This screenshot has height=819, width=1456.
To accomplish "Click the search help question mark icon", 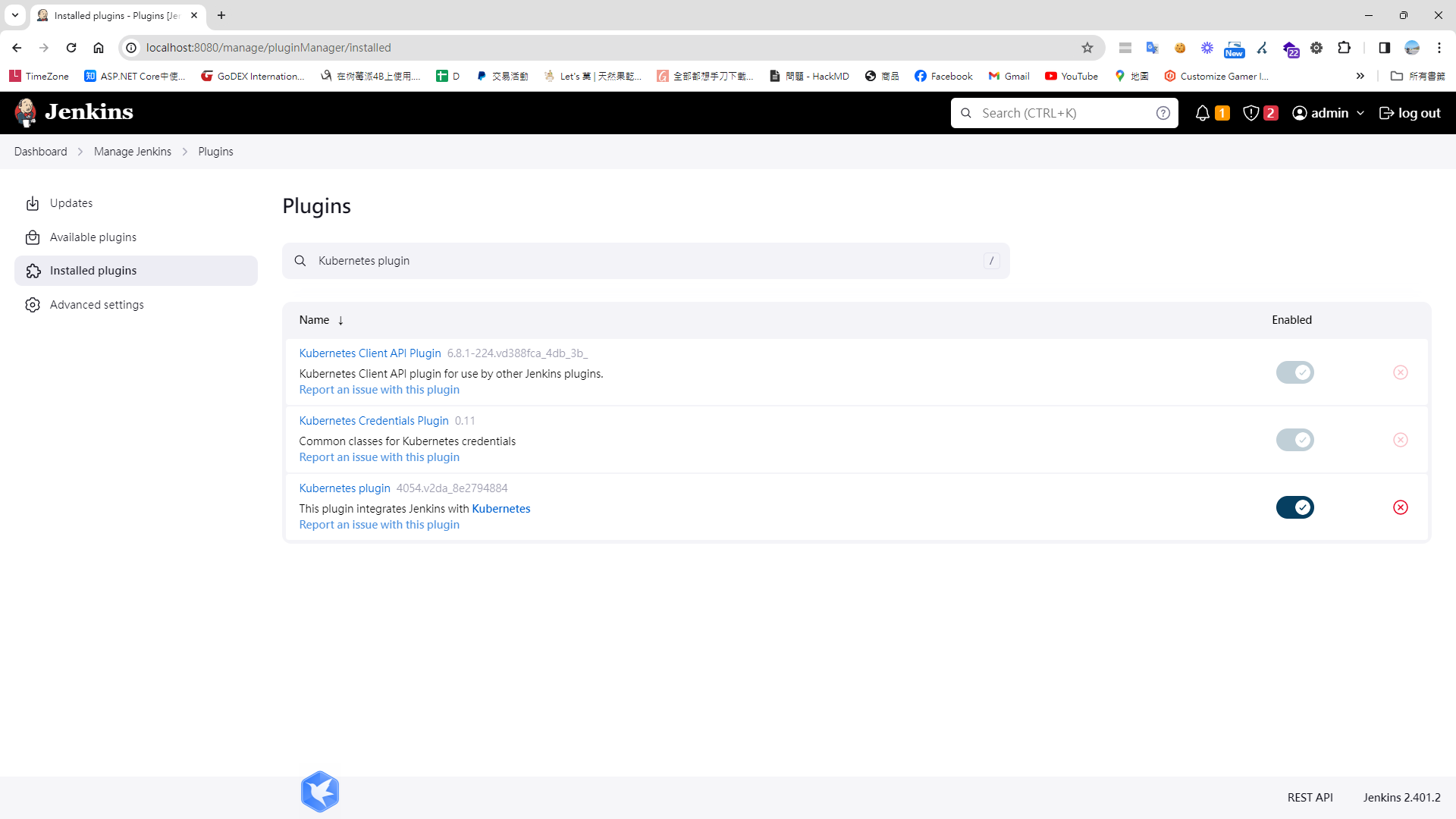I will [x=1163, y=112].
